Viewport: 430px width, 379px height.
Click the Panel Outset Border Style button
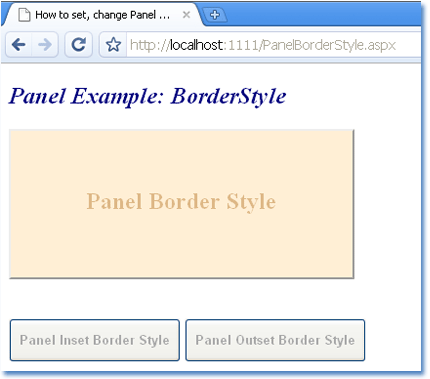[275, 340]
